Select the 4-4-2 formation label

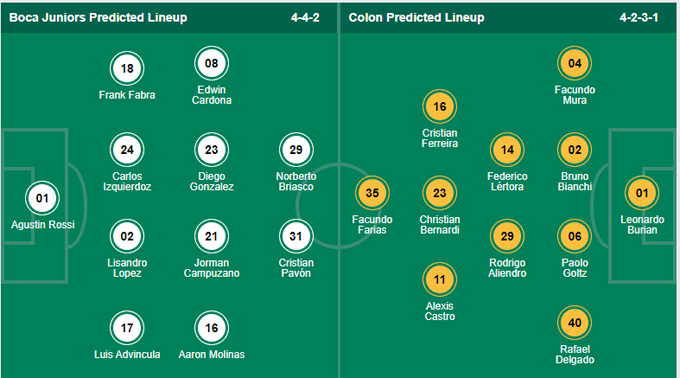[305, 17]
